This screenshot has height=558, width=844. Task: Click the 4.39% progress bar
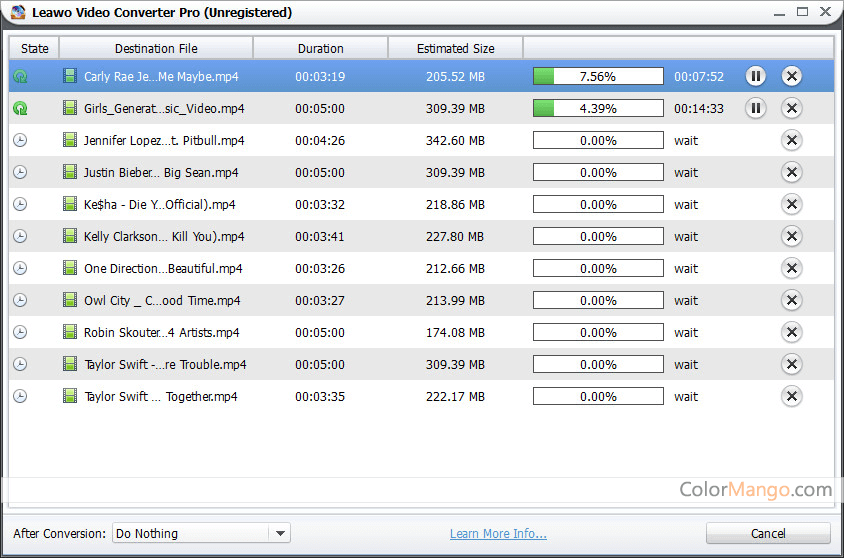[x=598, y=109]
